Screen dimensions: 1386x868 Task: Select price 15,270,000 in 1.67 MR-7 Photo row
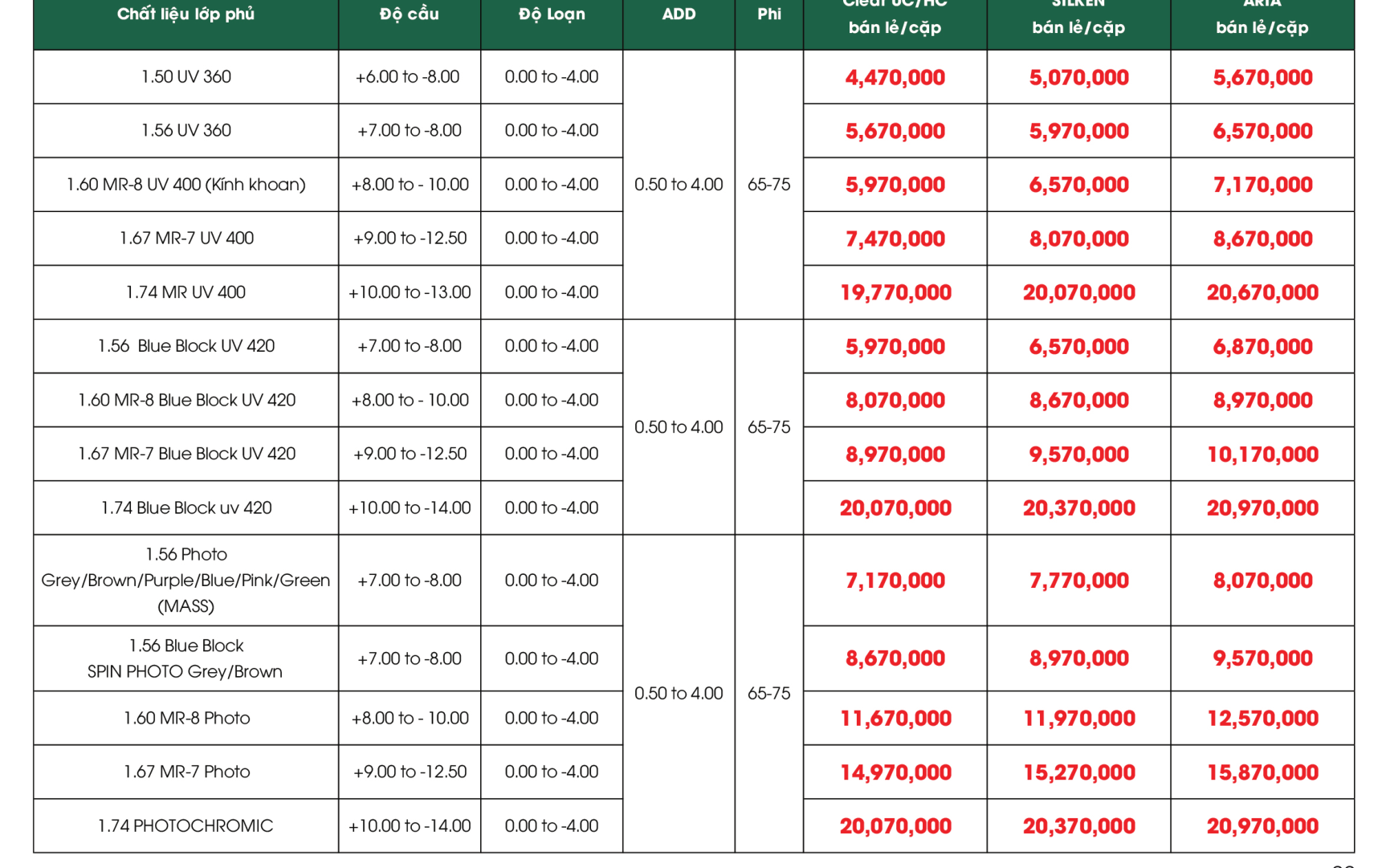point(1078,772)
